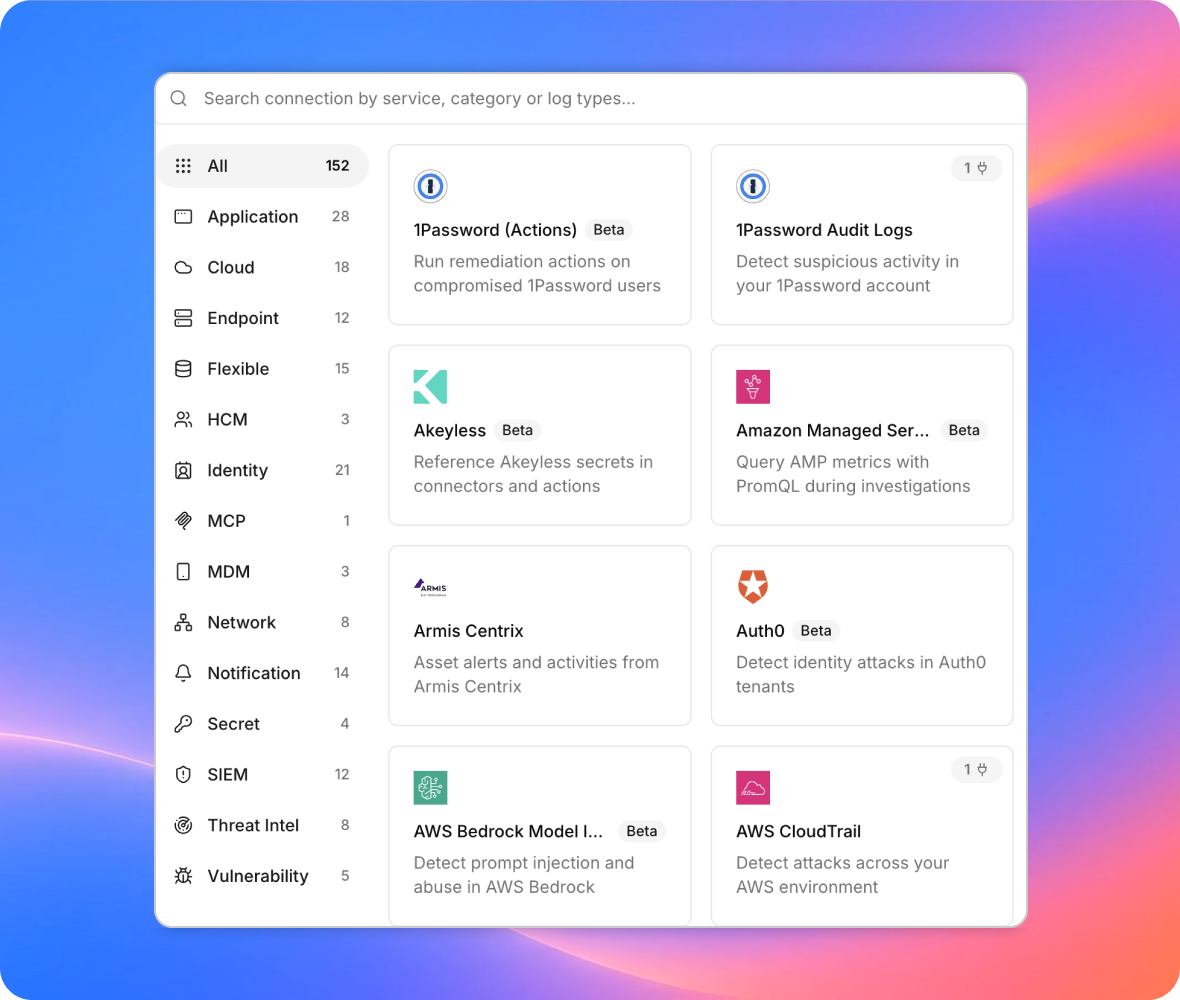Open the AWS CloudTrail title

click(x=798, y=831)
